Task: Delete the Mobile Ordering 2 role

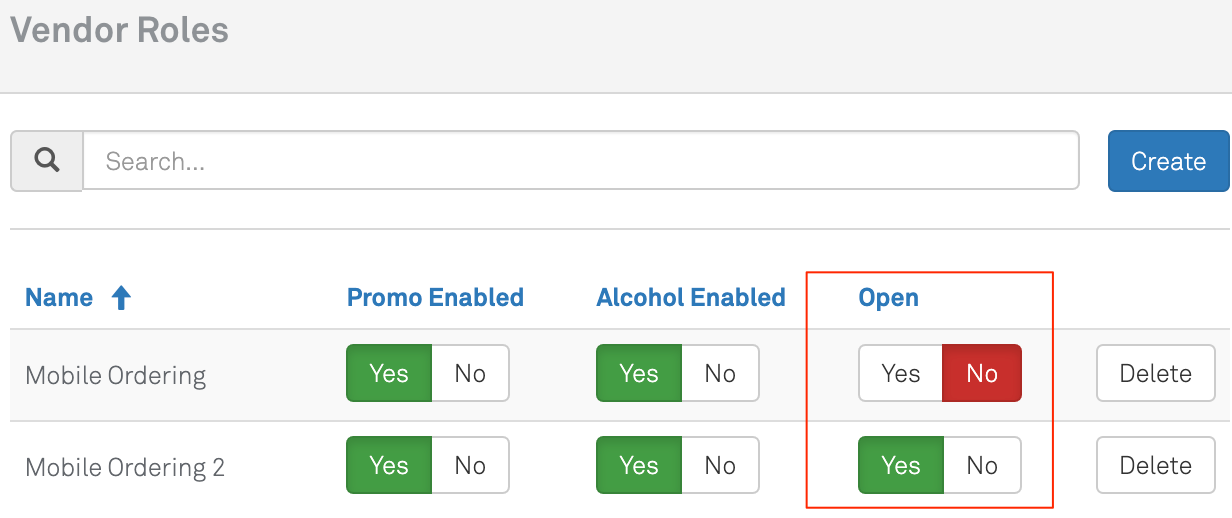Action: click(x=1155, y=466)
